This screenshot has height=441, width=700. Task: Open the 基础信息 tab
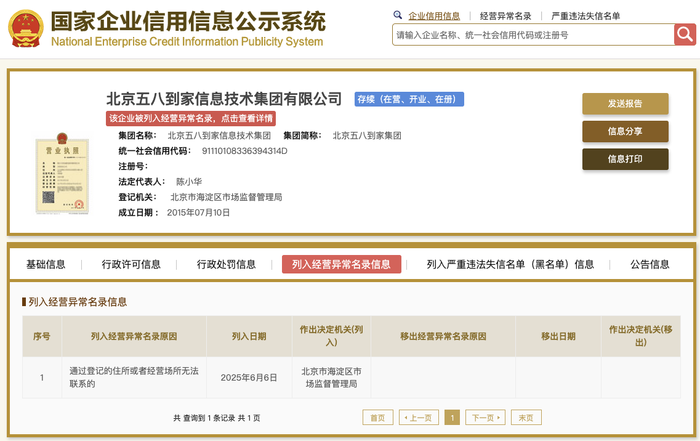(x=46, y=264)
